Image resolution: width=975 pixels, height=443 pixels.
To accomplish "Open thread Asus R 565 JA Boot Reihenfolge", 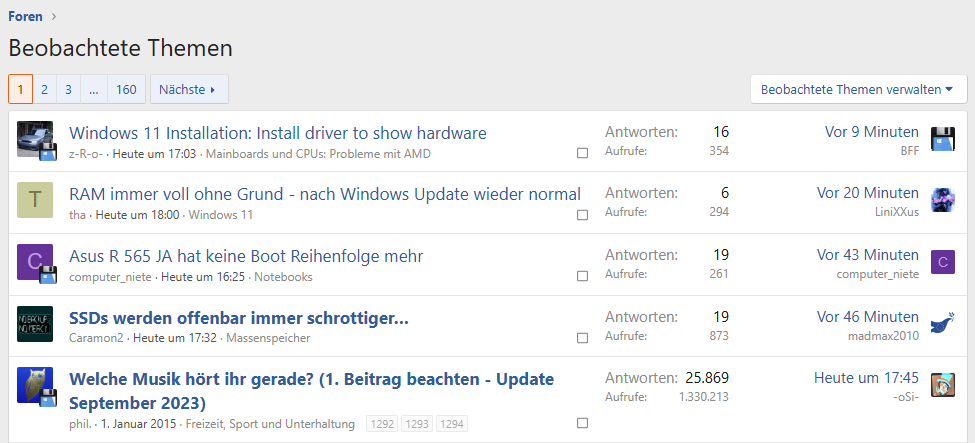I will 246,256.
